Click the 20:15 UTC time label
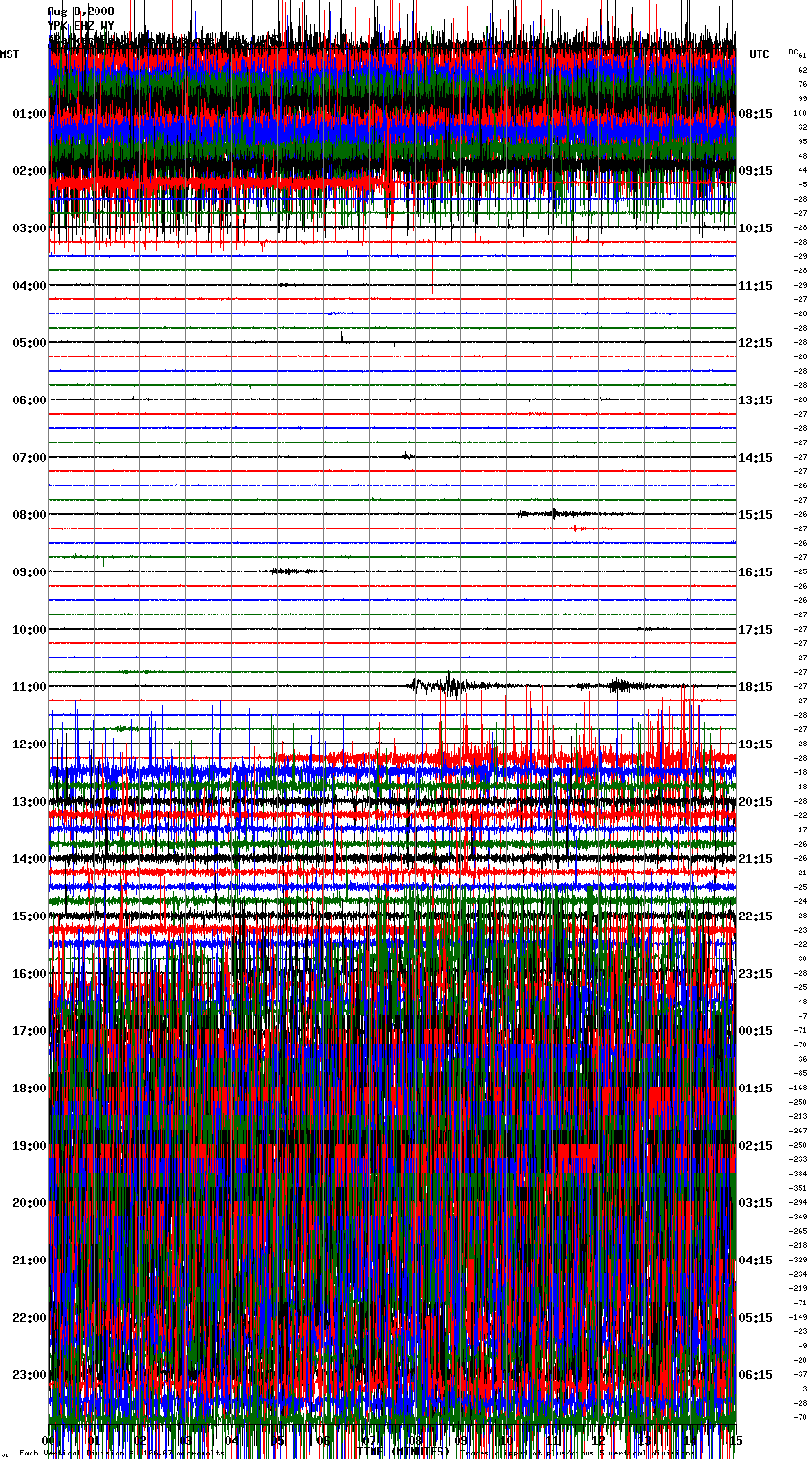 (x=756, y=802)
